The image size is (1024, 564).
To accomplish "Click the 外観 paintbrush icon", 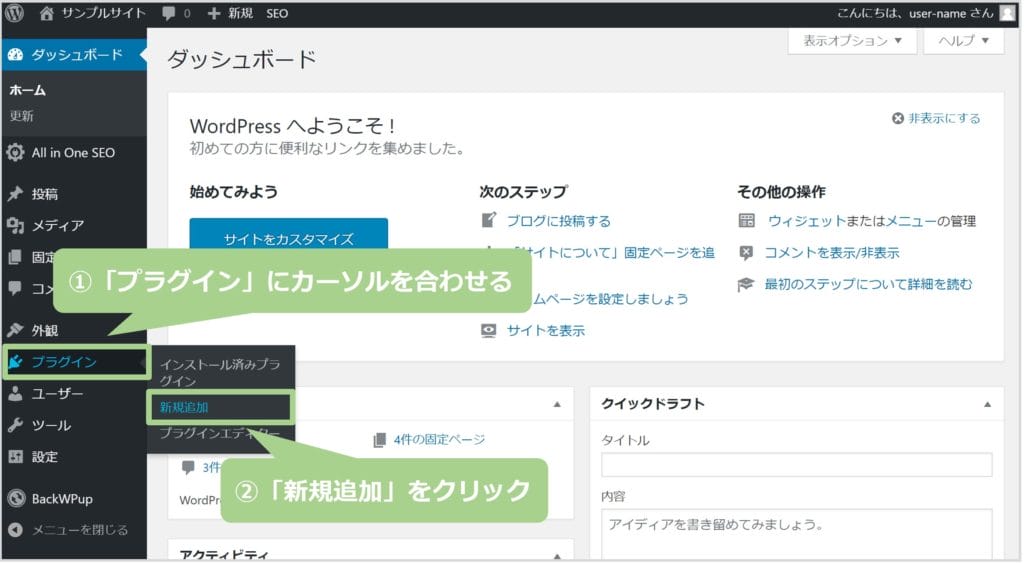I will tap(15, 330).
